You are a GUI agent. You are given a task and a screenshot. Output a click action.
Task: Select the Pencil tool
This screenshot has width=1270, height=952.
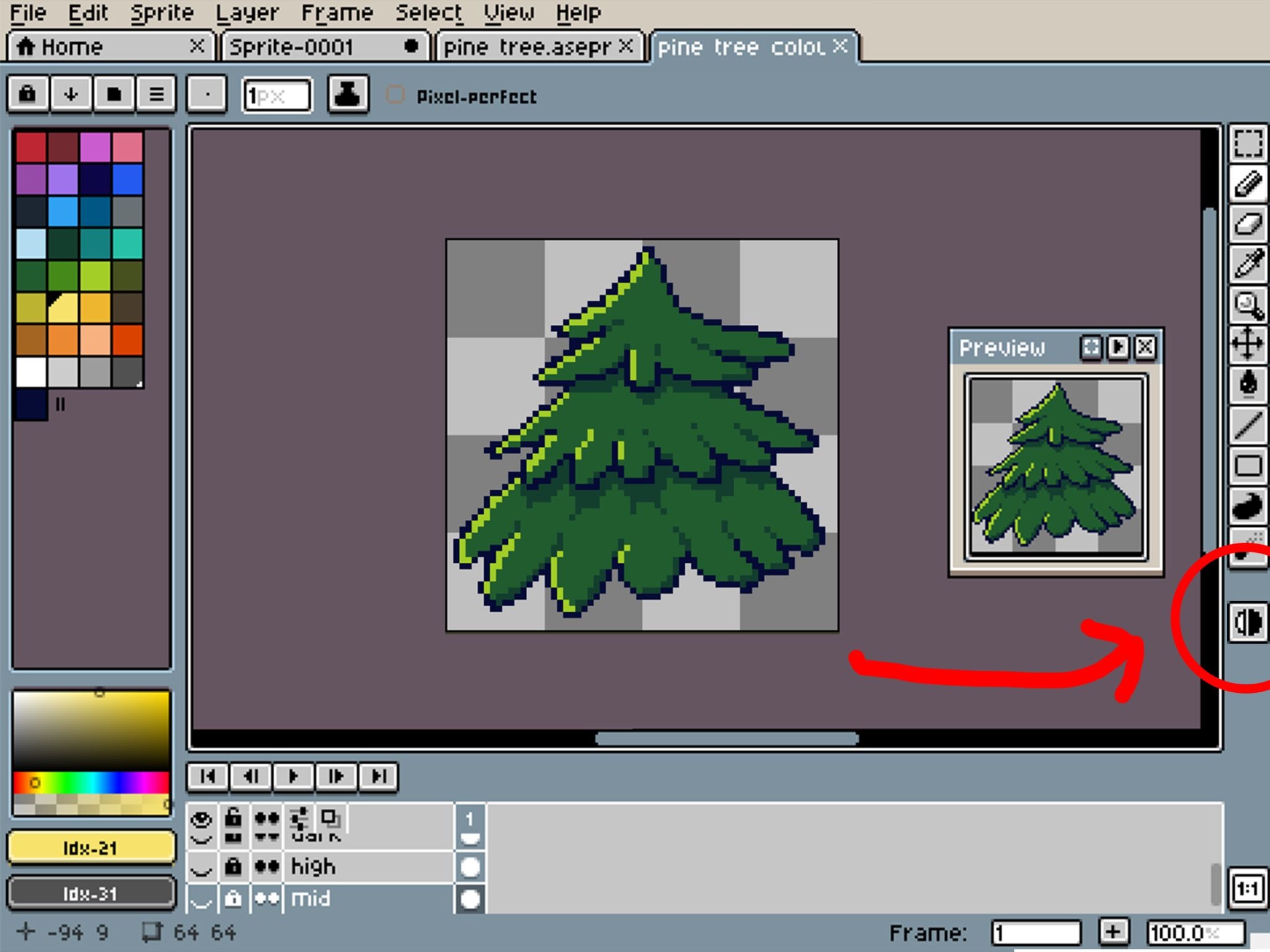(x=1248, y=183)
